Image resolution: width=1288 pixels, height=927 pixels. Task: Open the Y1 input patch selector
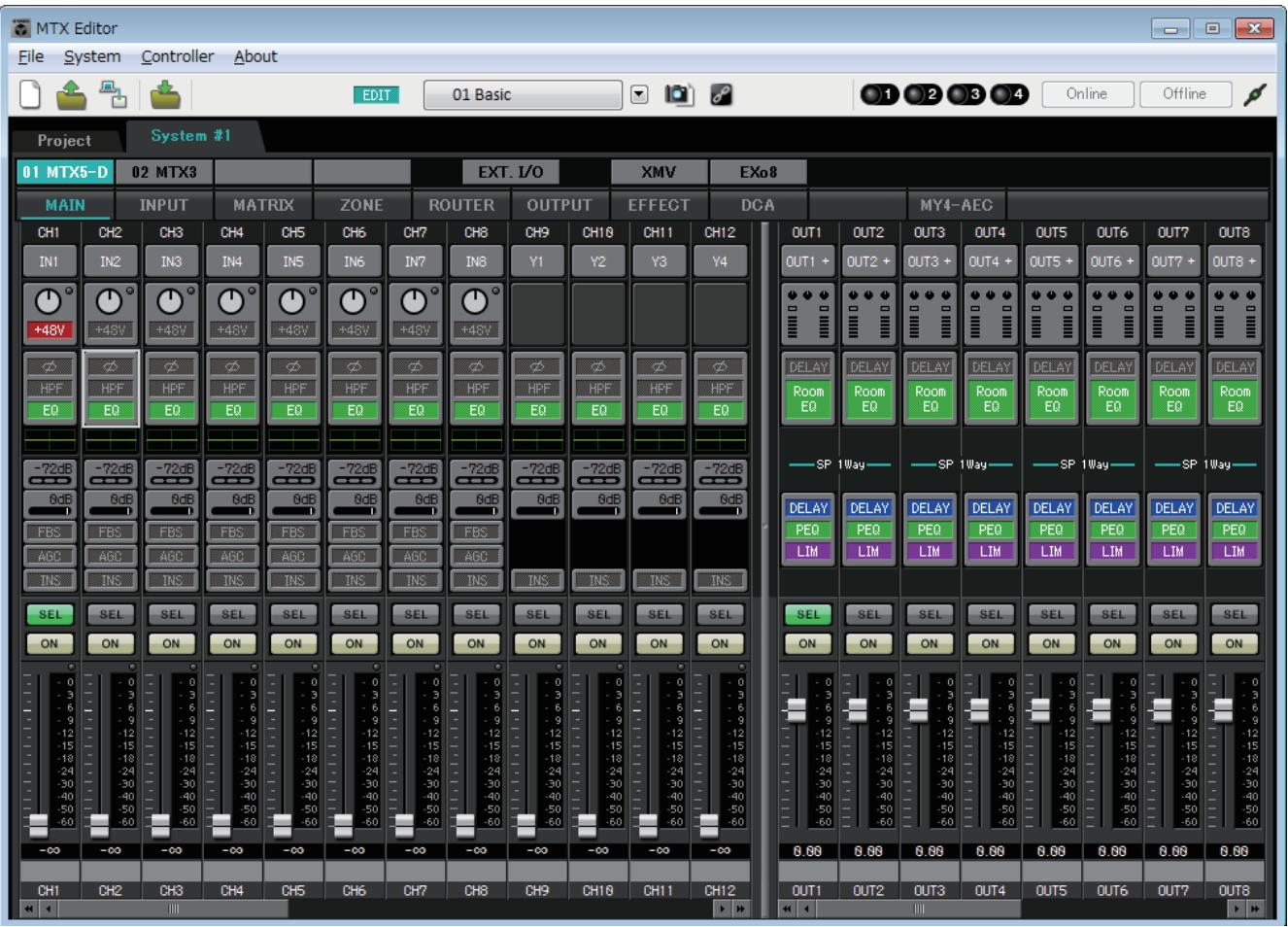tap(536, 261)
